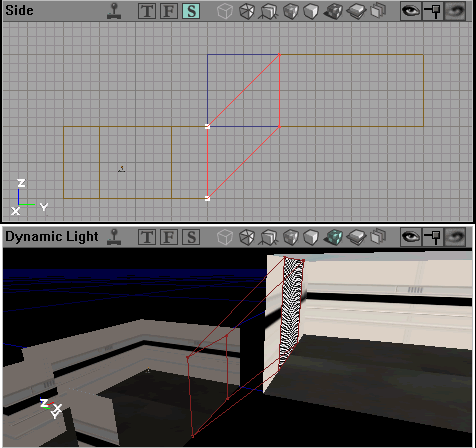
Task: Toggle realtime joystick icon in Side viewport
Action: pos(114,11)
